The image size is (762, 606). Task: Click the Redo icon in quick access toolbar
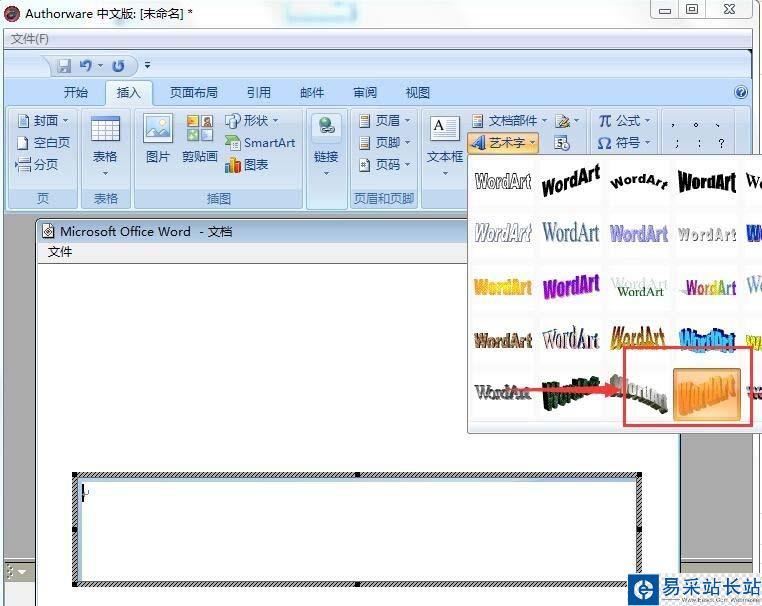click(x=118, y=66)
